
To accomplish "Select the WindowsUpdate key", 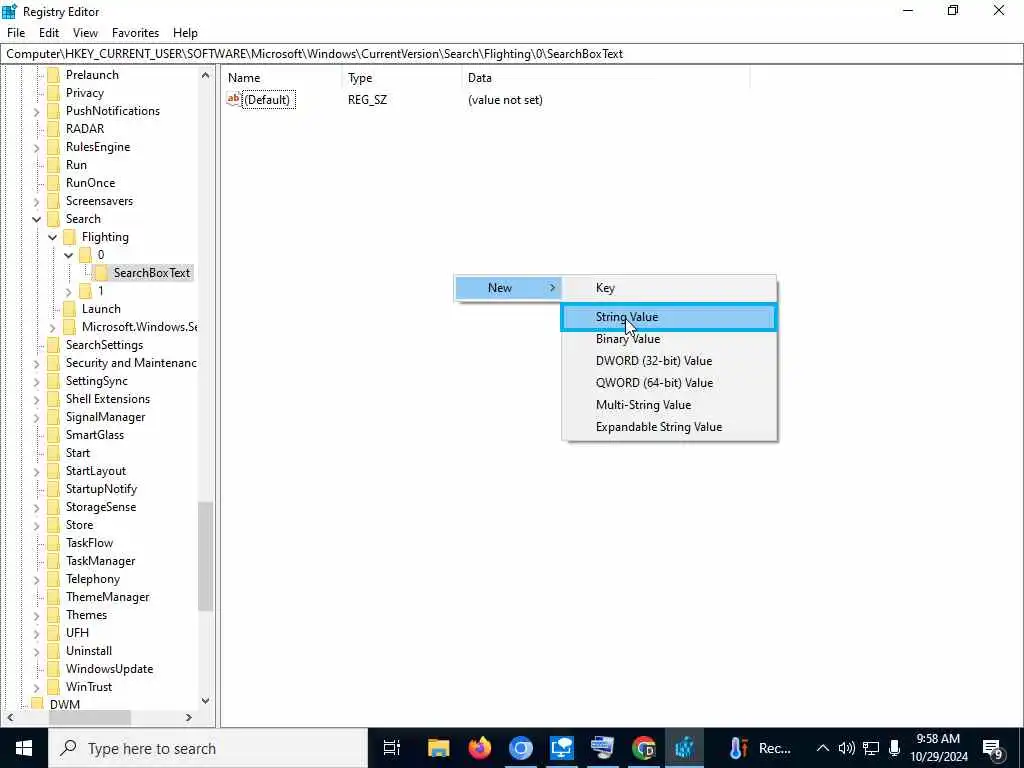I will [x=110, y=669].
